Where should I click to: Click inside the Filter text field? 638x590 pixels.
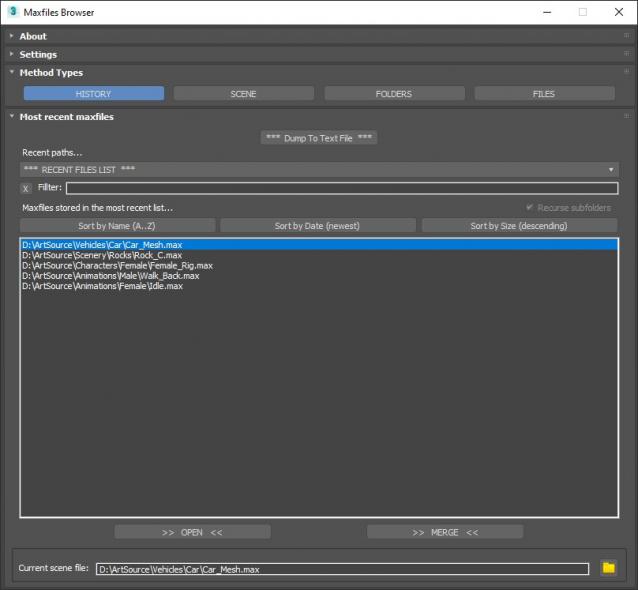(341, 188)
